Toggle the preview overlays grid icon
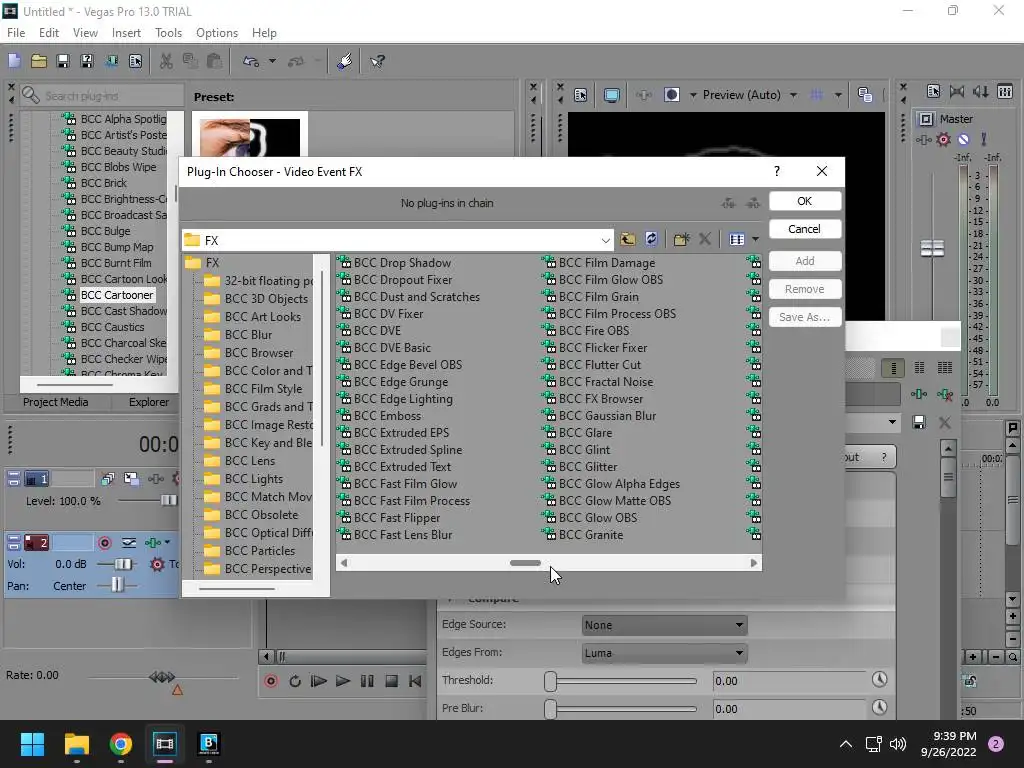The height and width of the screenshot is (768, 1024). (816, 95)
